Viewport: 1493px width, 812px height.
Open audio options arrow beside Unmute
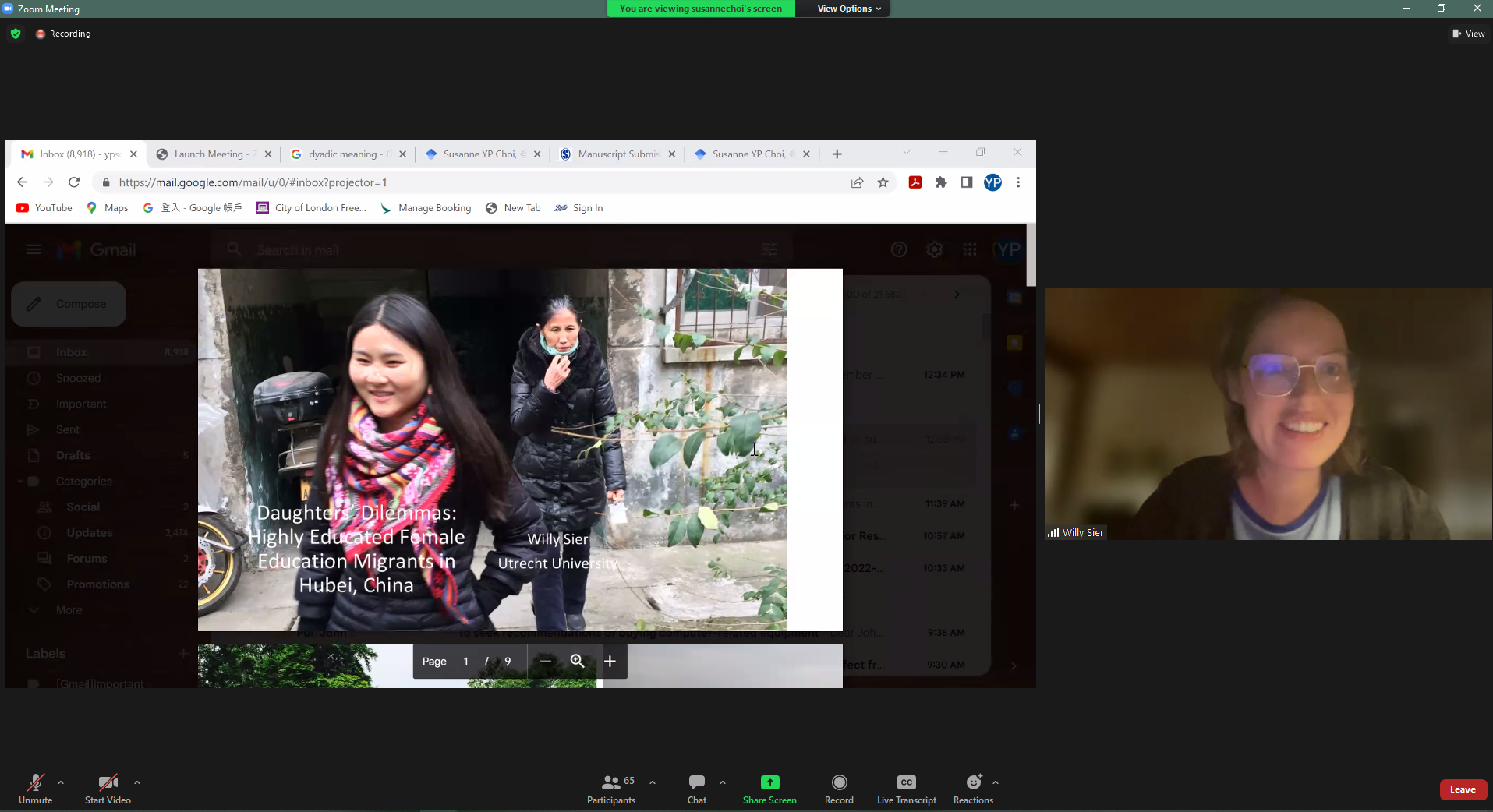click(61, 782)
